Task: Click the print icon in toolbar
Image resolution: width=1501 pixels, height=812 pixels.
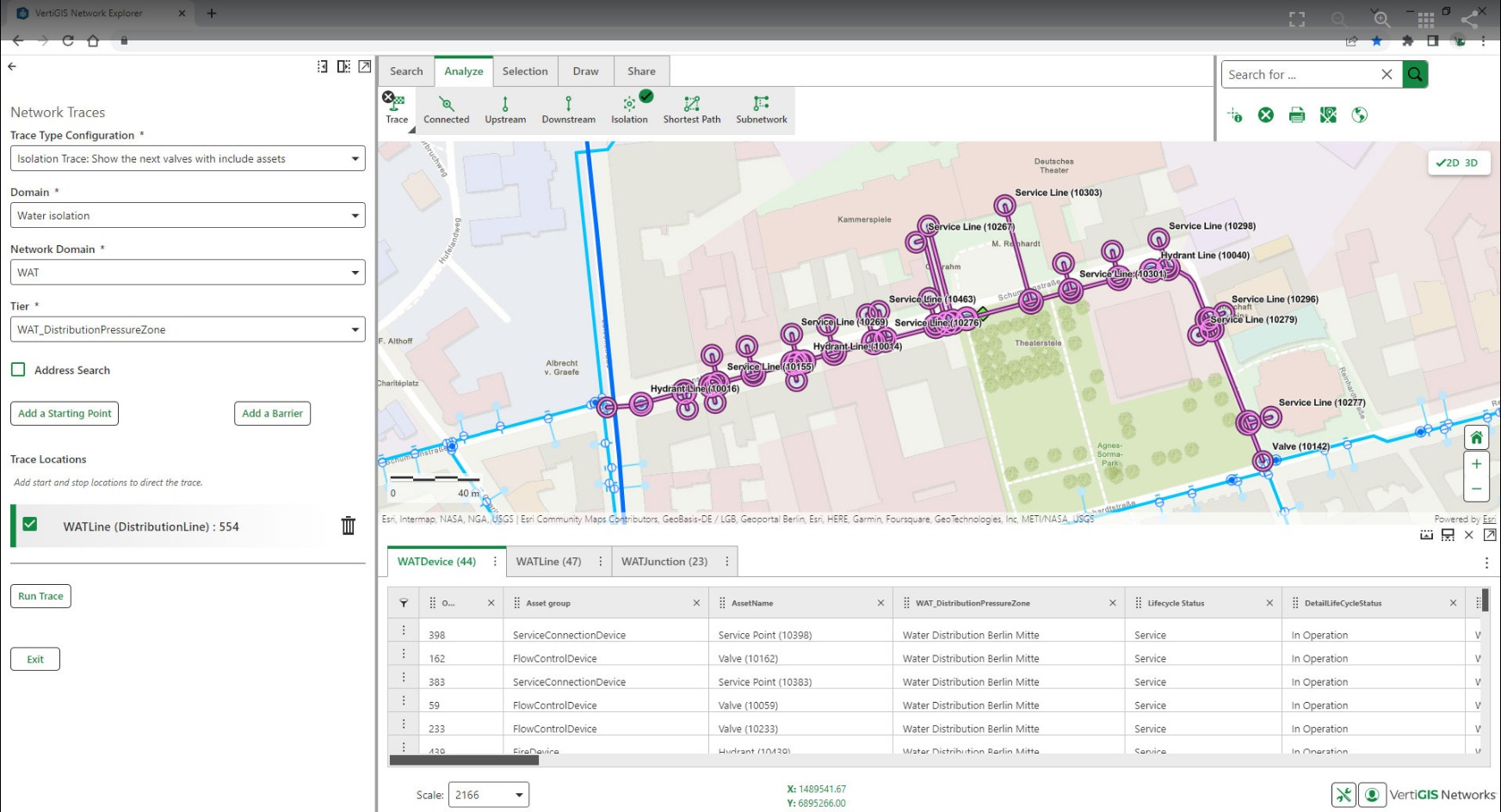Action: point(1297,115)
